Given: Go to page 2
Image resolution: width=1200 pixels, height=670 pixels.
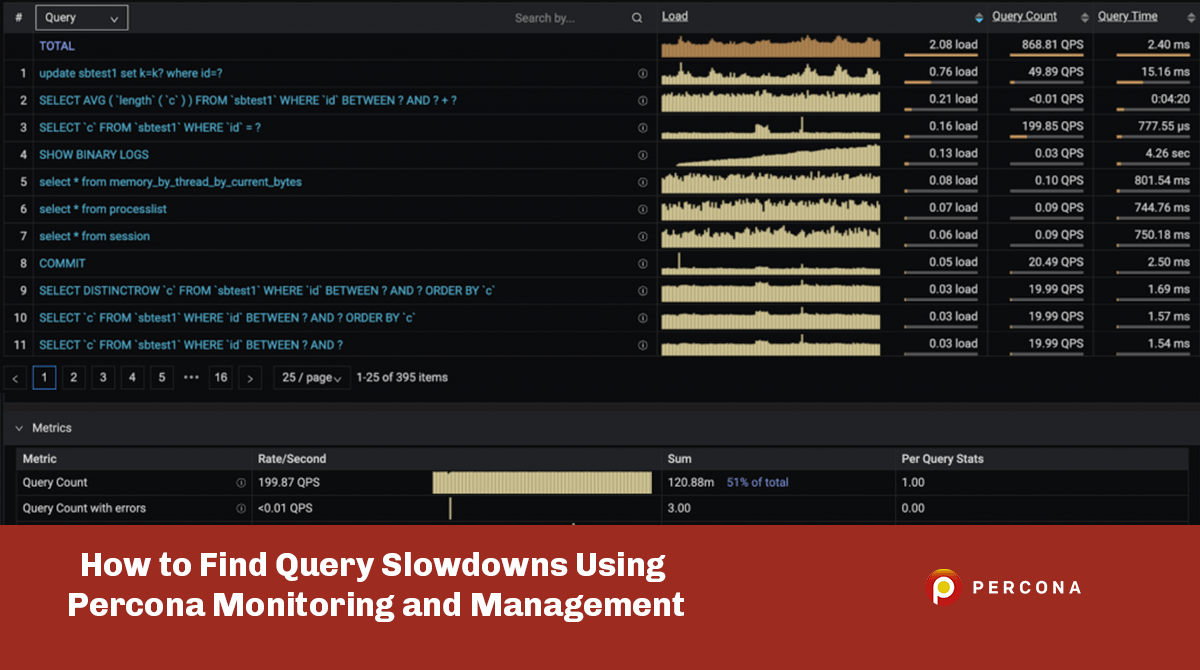Looking at the screenshot, I should click(x=73, y=378).
